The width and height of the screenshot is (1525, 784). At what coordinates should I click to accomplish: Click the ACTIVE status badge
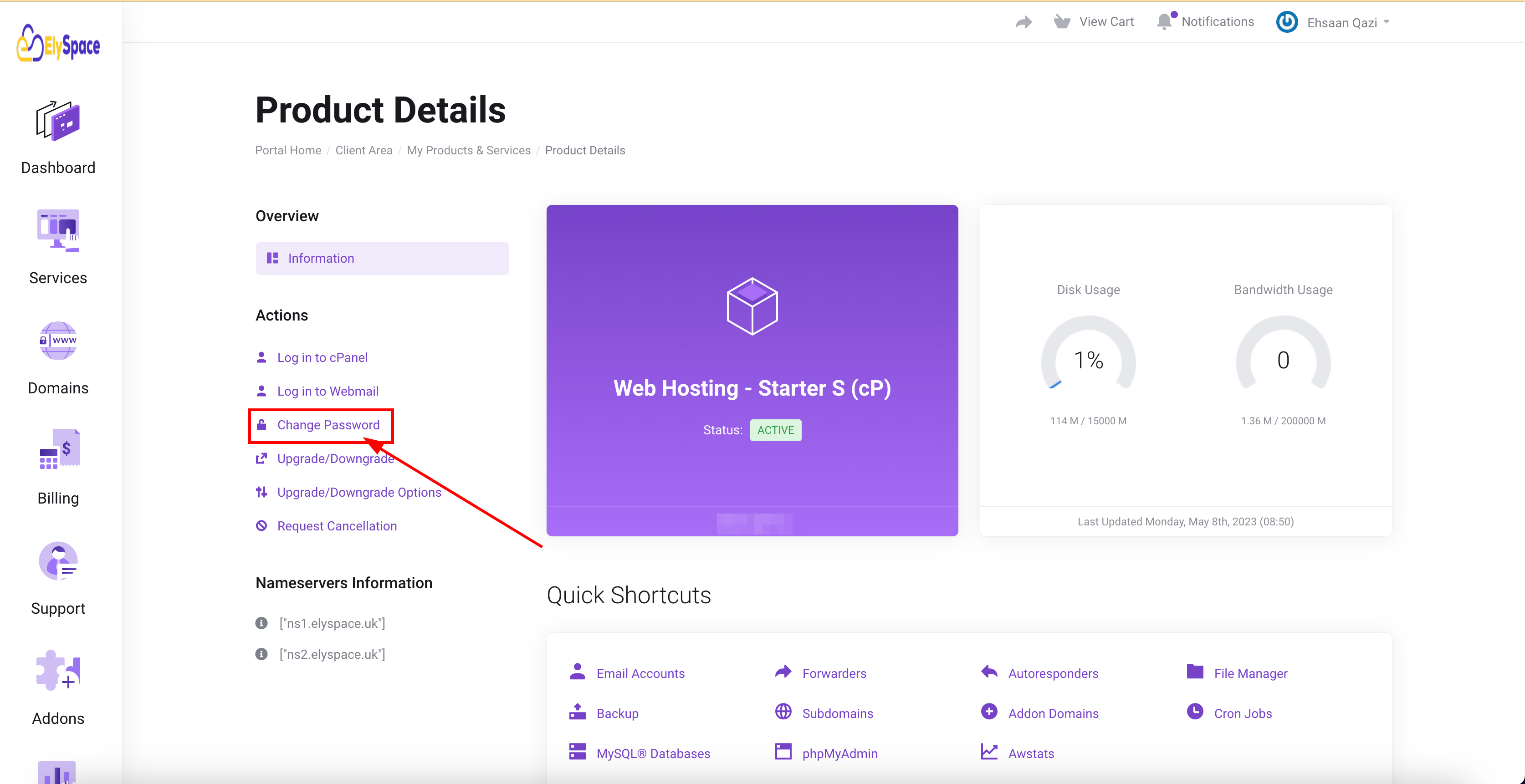(x=776, y=430)
